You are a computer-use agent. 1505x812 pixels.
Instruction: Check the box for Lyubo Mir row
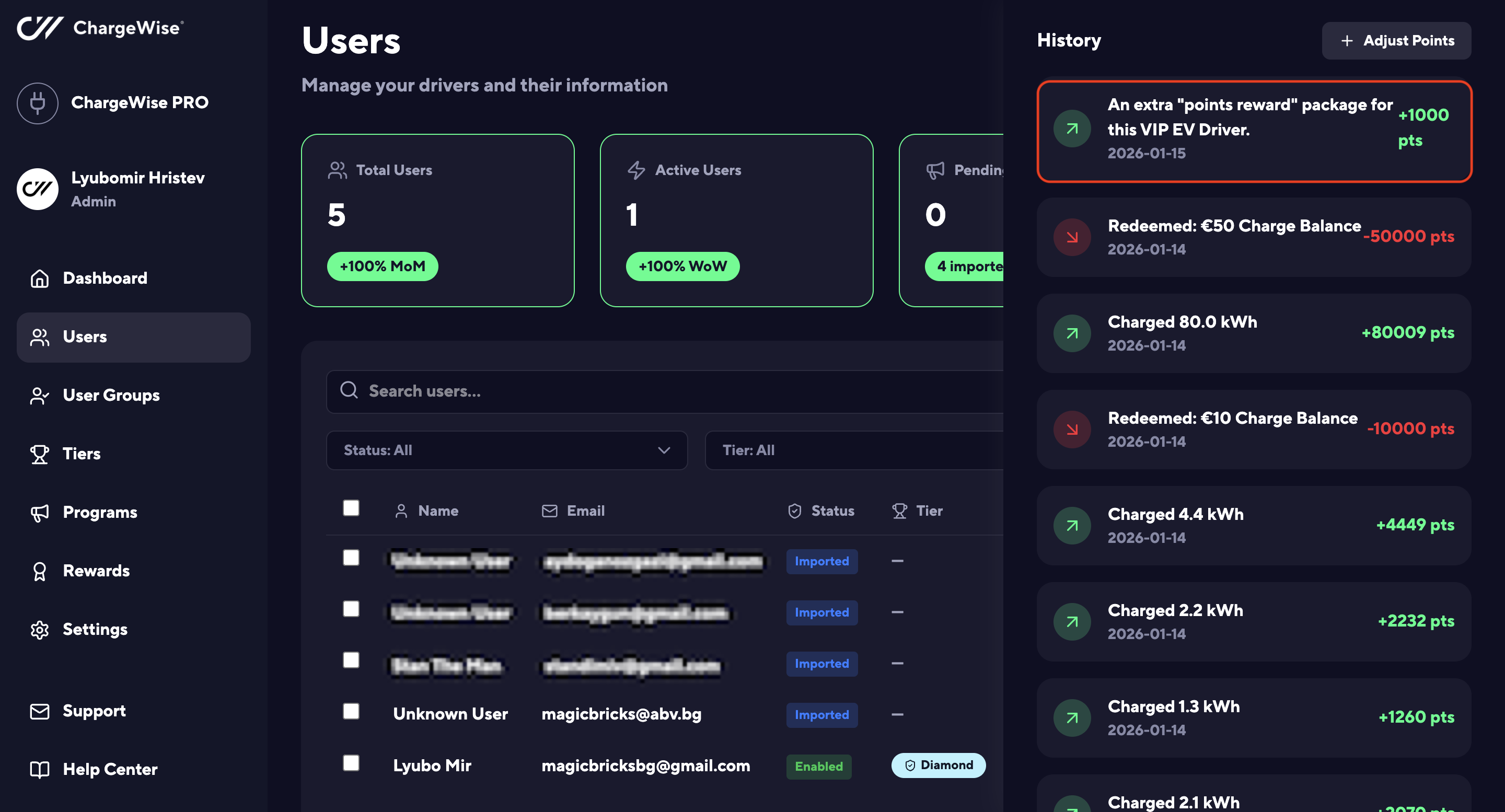[x=351, y=762]
